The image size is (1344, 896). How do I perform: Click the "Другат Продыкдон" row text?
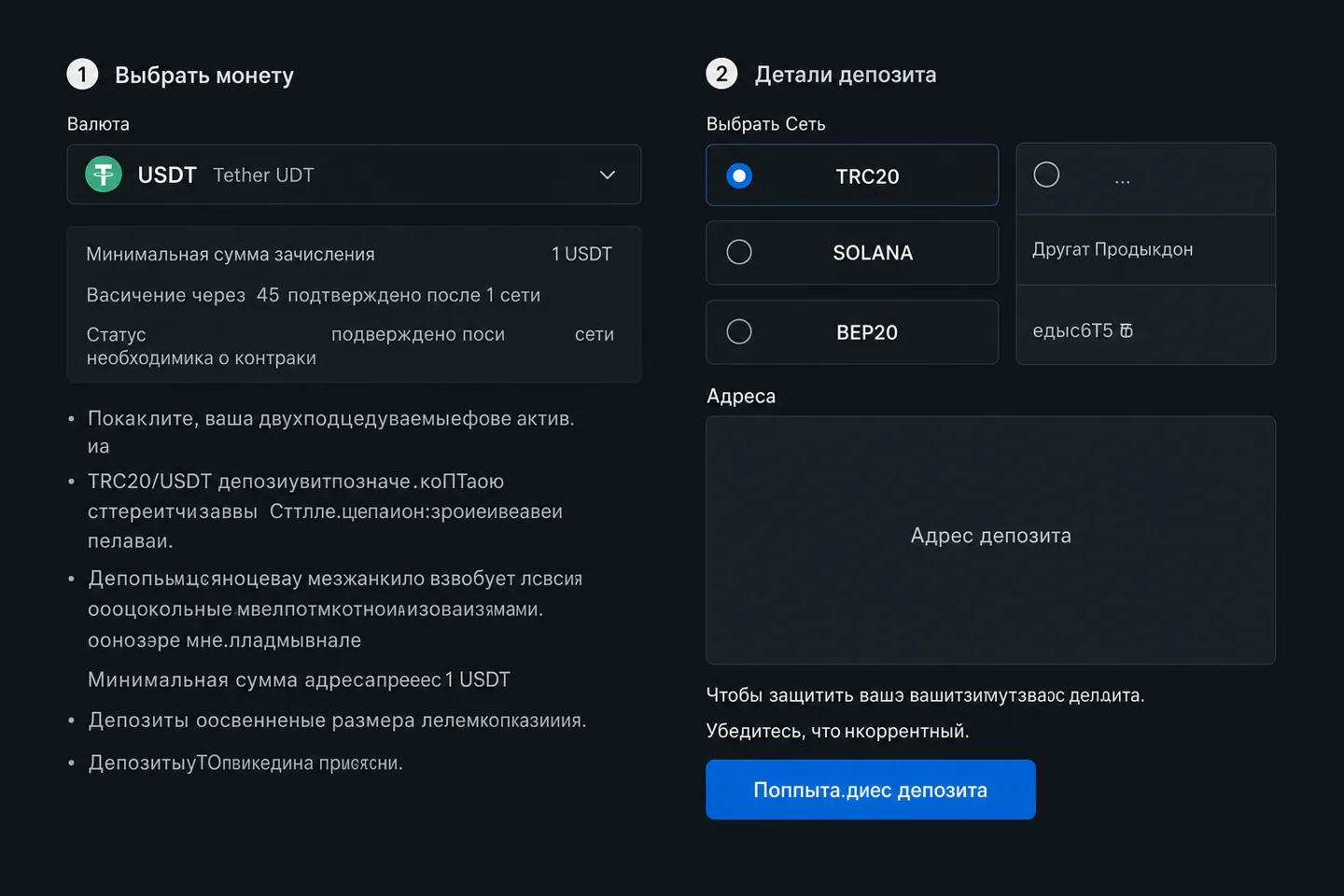point(1113,249)
